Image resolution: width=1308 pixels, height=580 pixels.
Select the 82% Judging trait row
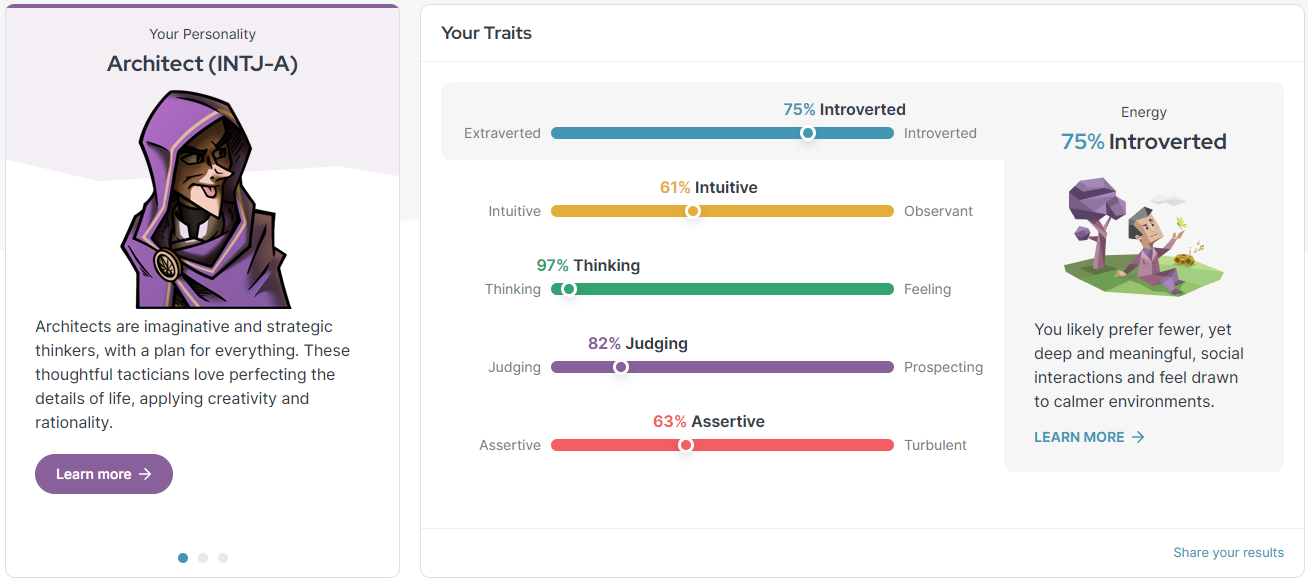point(722,356)
